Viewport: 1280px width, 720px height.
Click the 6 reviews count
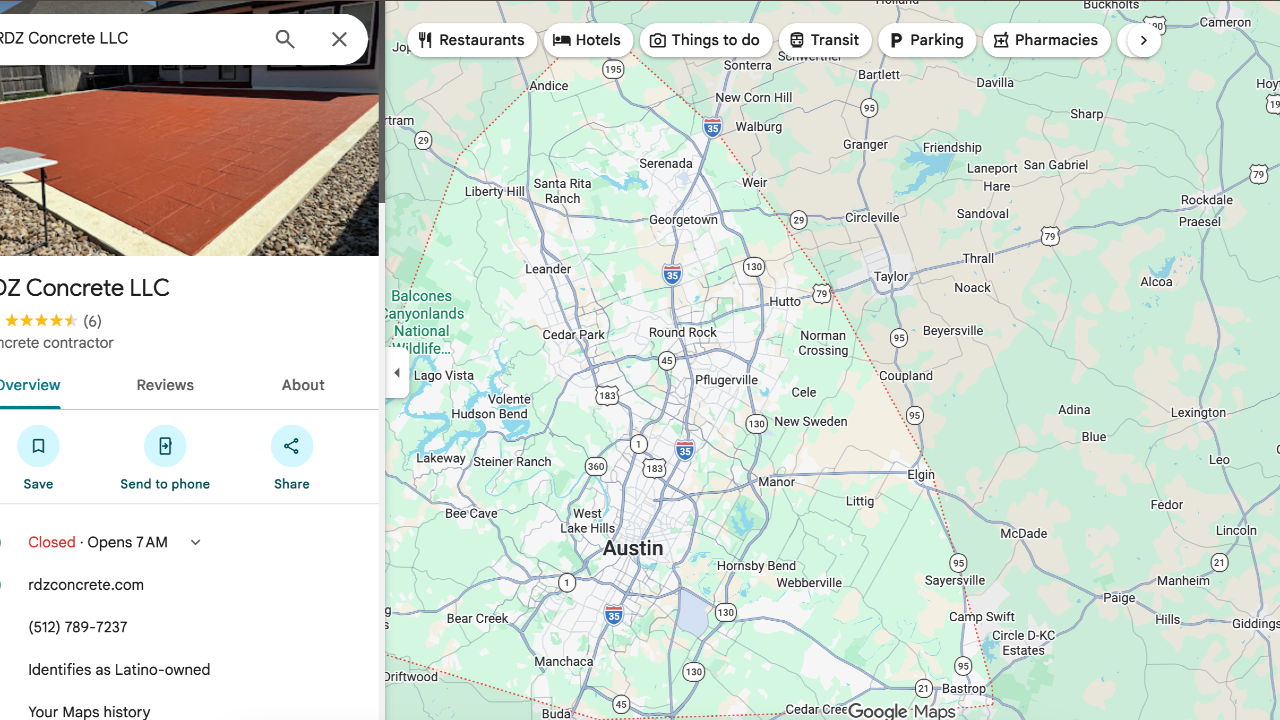[x=92, y=321]
